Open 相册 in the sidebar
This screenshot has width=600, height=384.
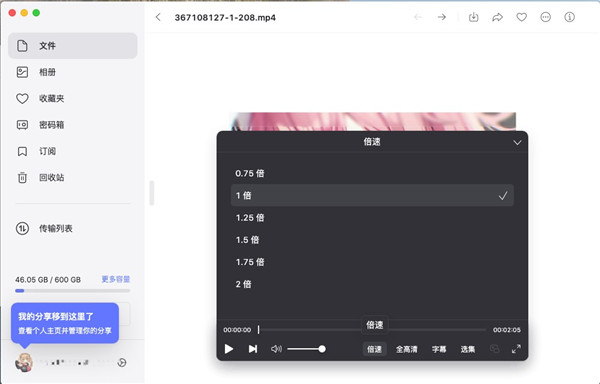click(73, 72)
